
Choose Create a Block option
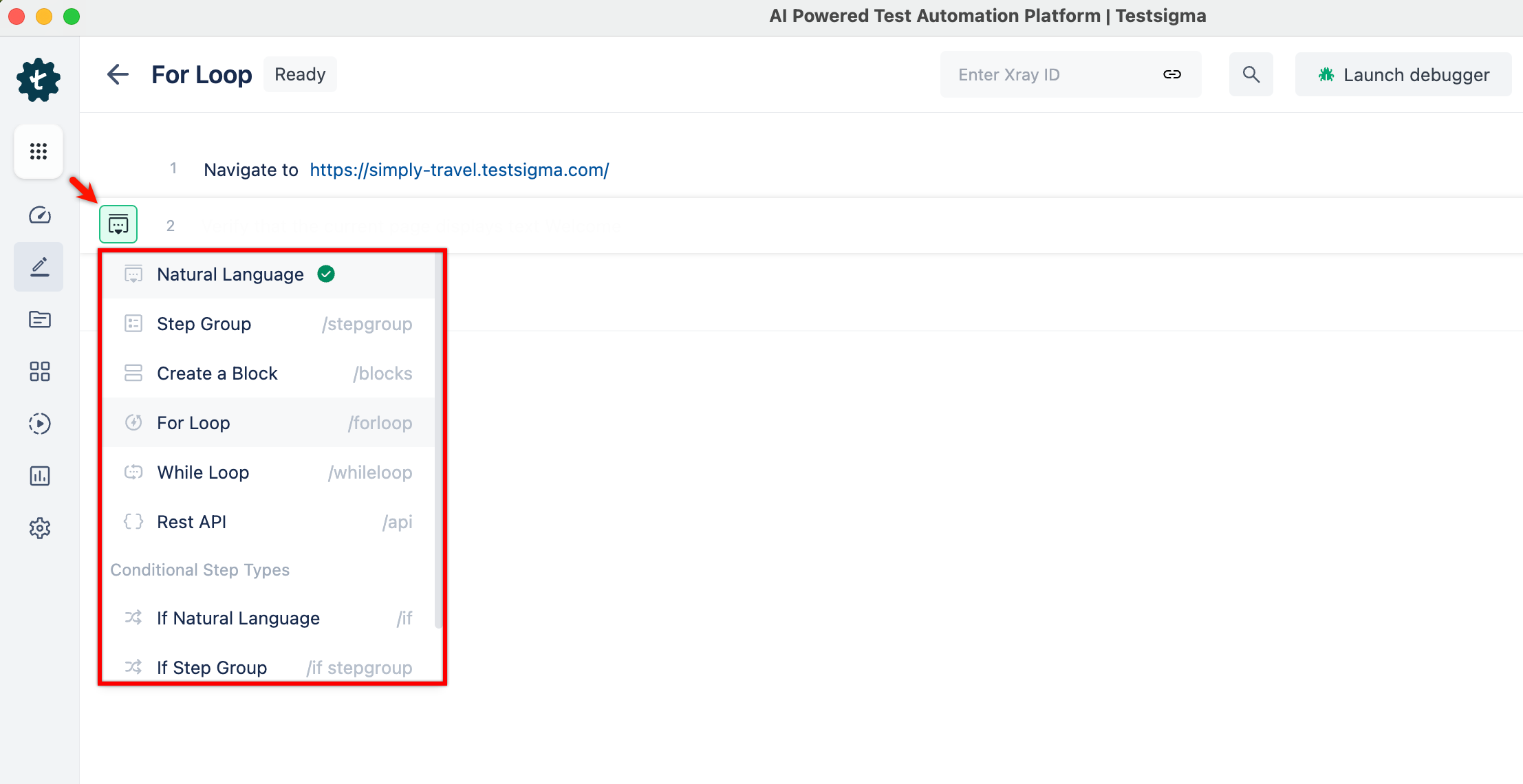pos(268,373)
